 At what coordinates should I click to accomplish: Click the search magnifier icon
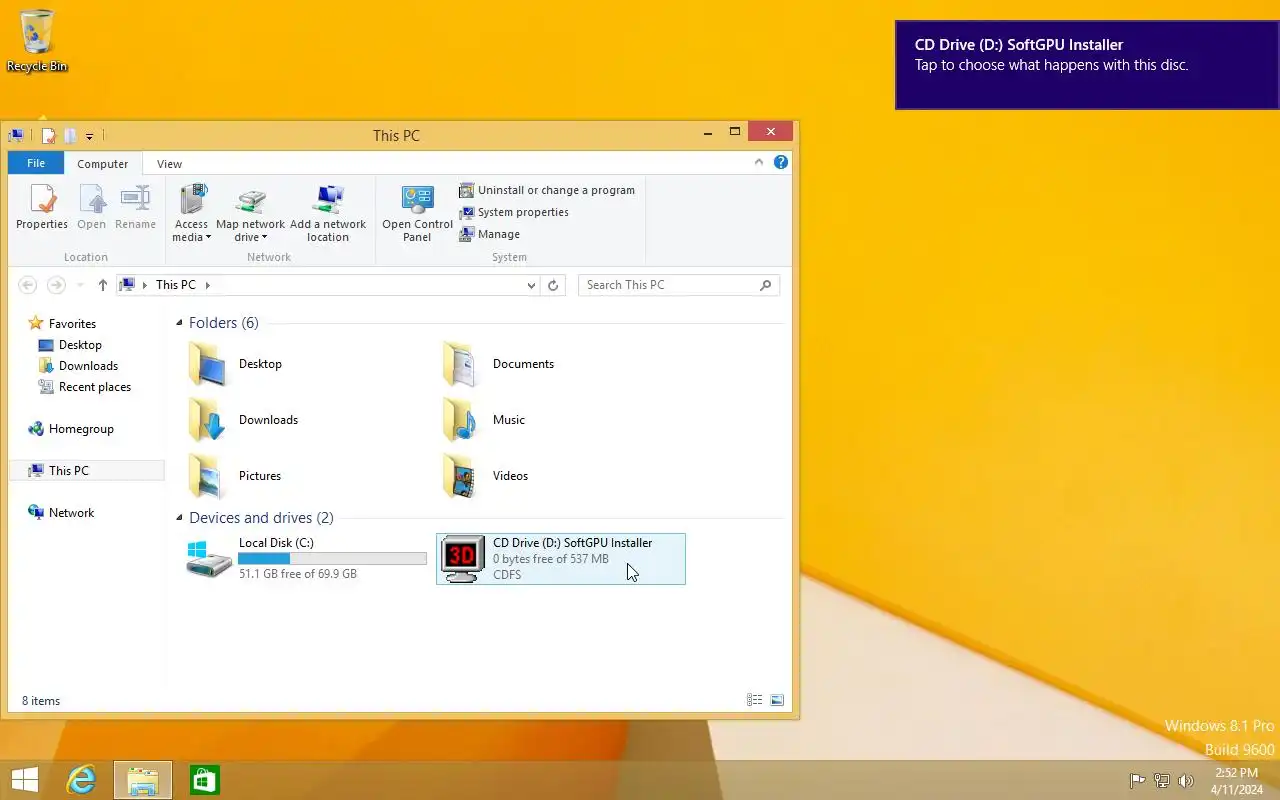coord(766,285)
